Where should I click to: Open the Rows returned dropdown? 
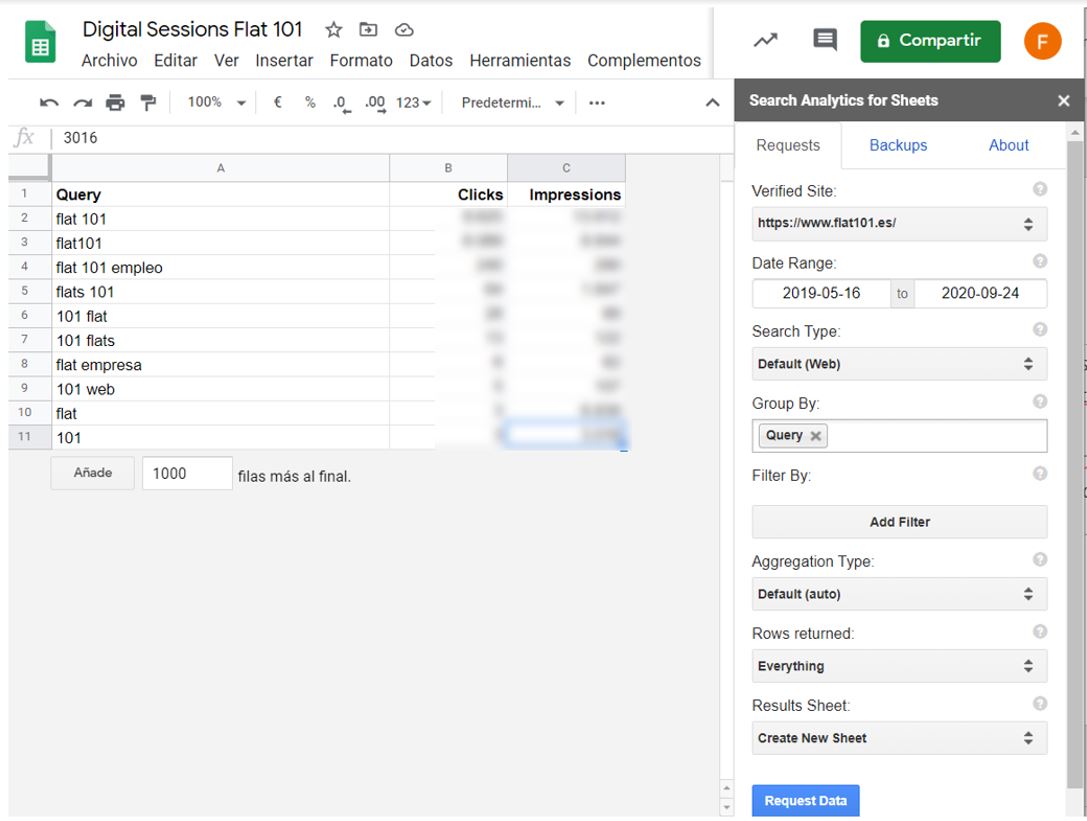tap(899, 666)
